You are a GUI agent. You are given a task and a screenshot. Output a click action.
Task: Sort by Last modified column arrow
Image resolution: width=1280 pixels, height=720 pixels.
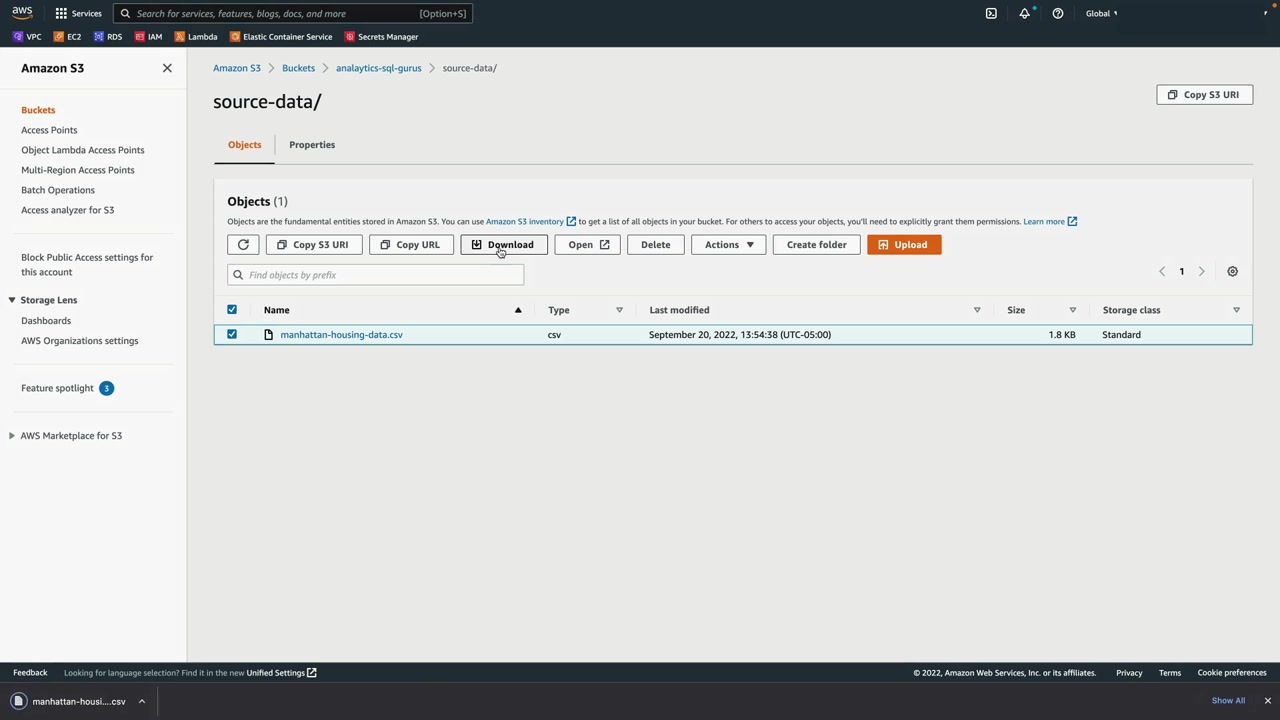click(977, 310)
